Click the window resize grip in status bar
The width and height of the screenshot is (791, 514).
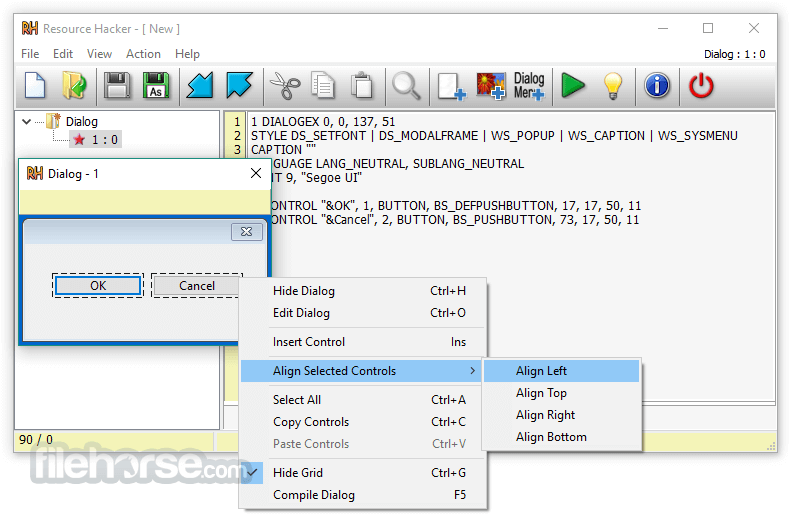(x=771, y=445)
